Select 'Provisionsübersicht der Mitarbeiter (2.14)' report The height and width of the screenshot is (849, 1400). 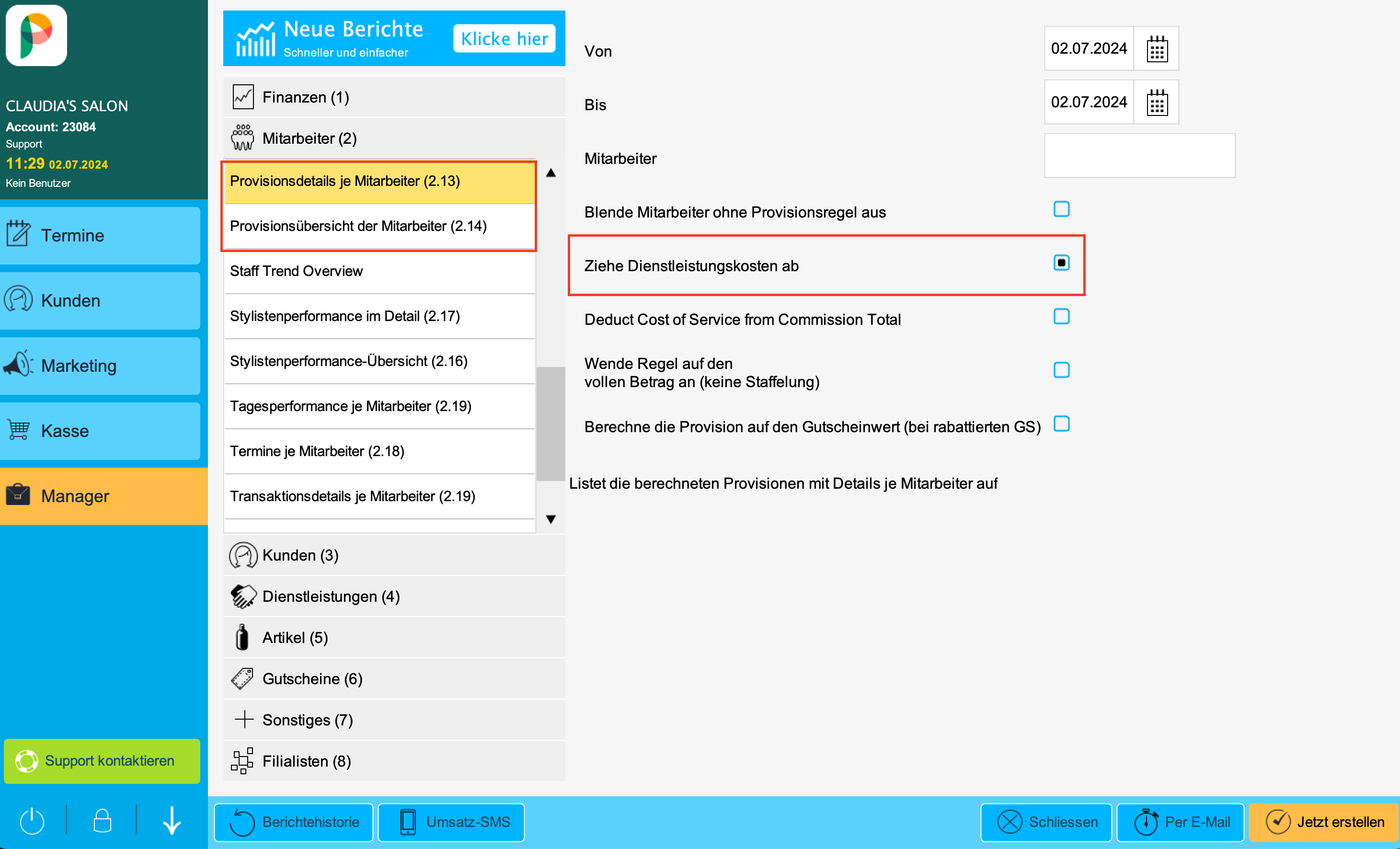click(x=379, y=226)
